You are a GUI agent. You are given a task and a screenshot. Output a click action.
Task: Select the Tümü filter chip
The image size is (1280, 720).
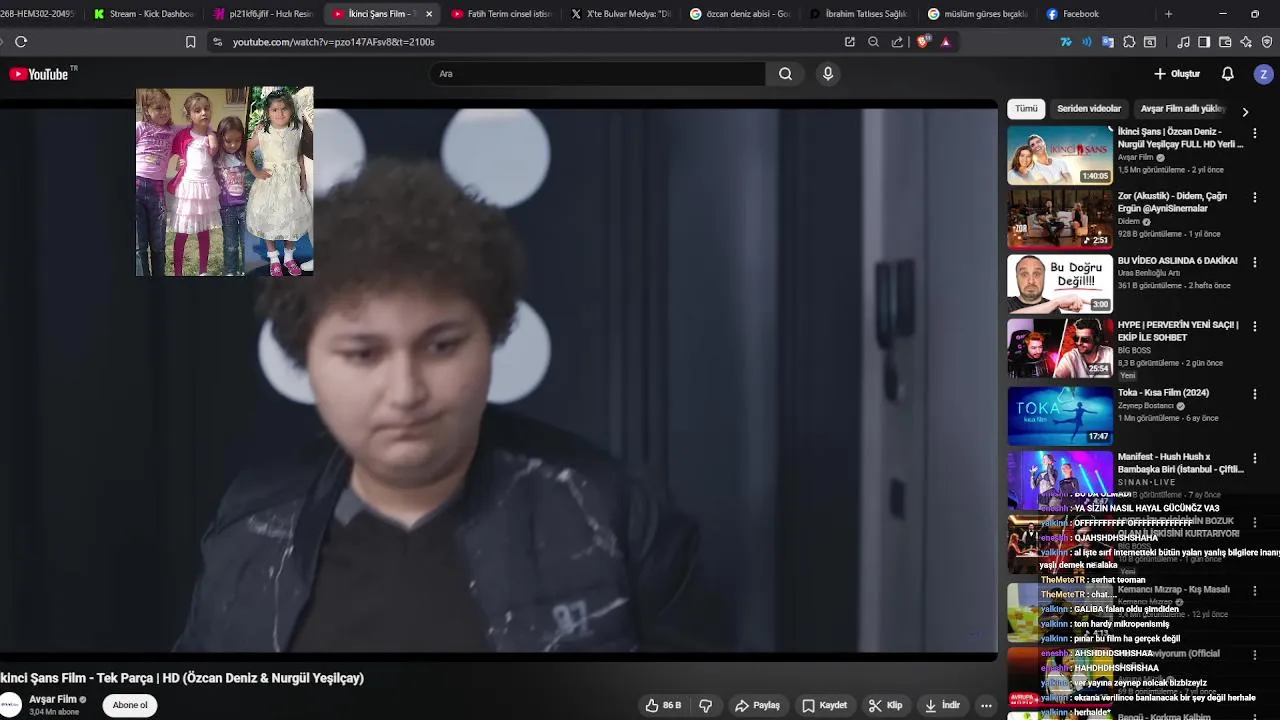point(1027,108)
